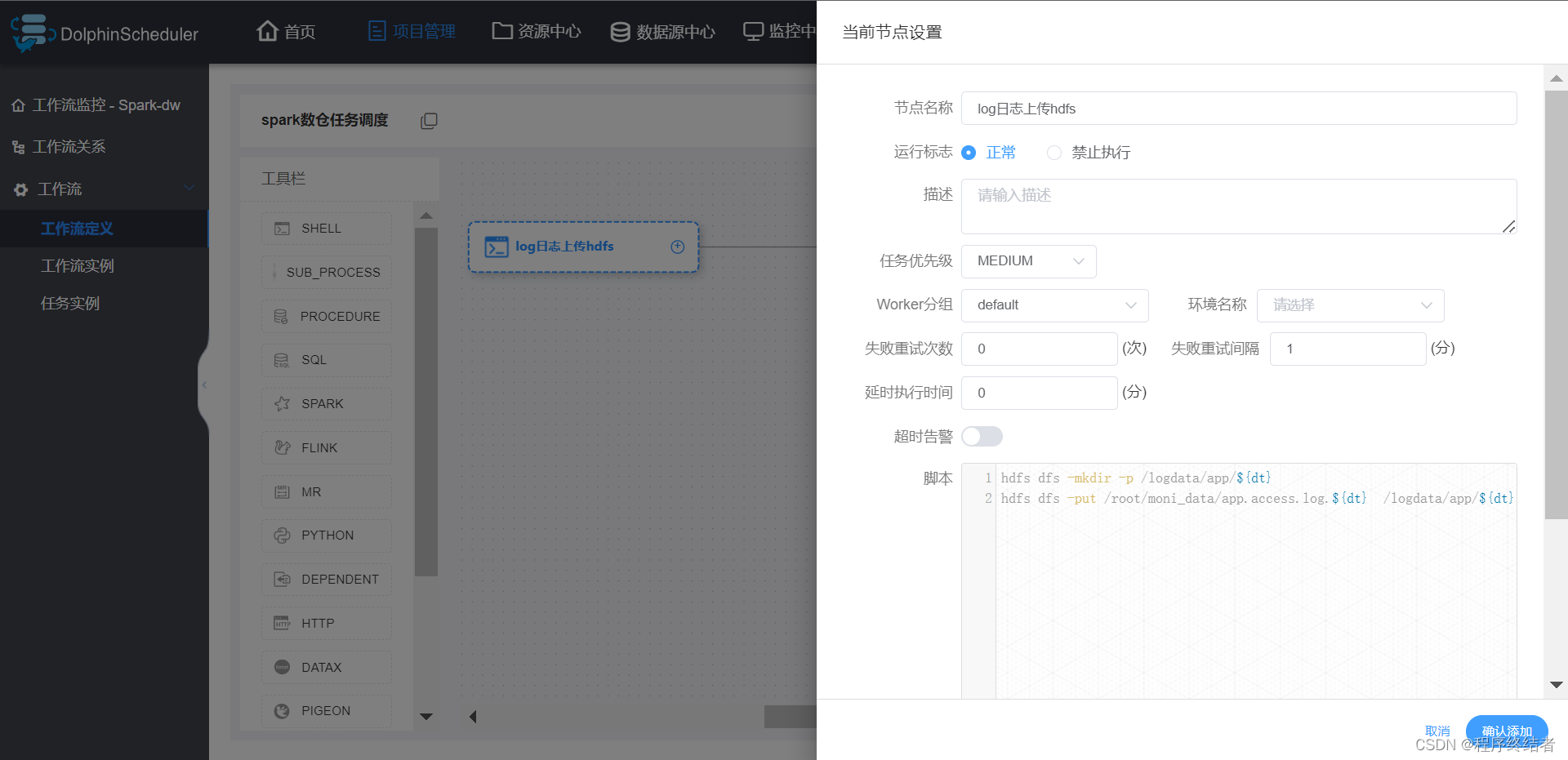Select the SHELL task icon

coord(282,229)
